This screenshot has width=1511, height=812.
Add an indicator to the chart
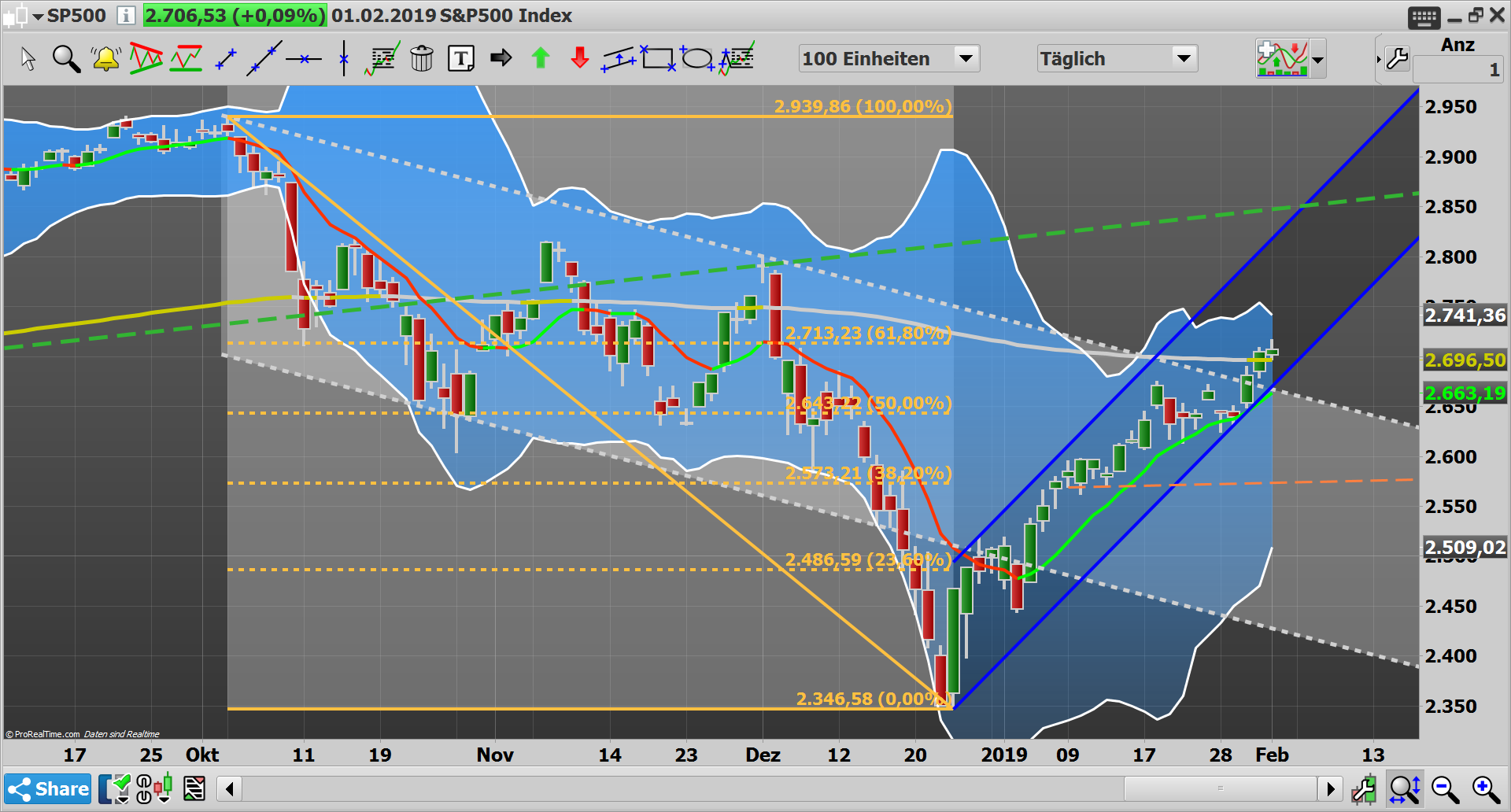1282,58
